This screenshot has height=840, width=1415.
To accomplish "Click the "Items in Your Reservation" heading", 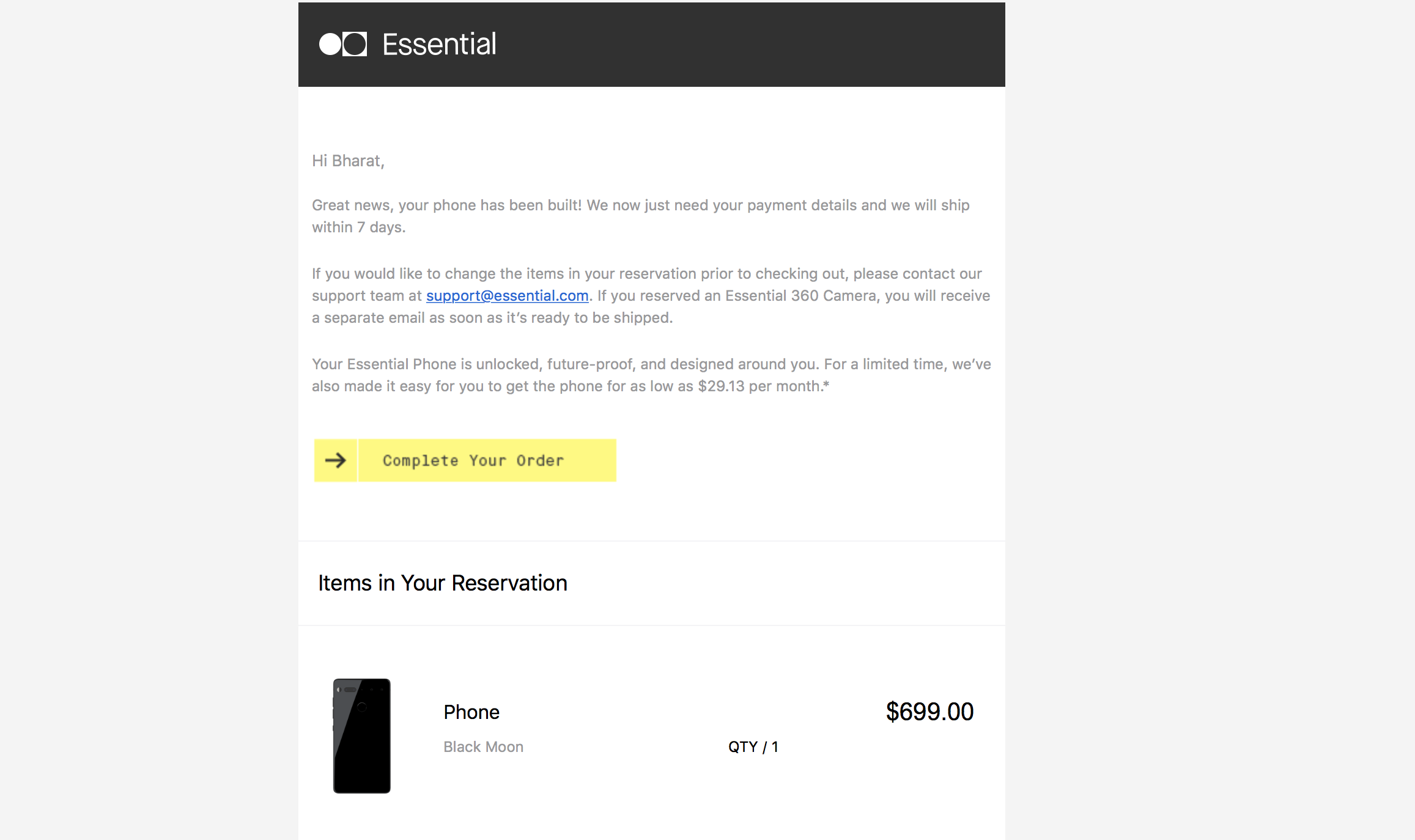I will pos(443,583).
